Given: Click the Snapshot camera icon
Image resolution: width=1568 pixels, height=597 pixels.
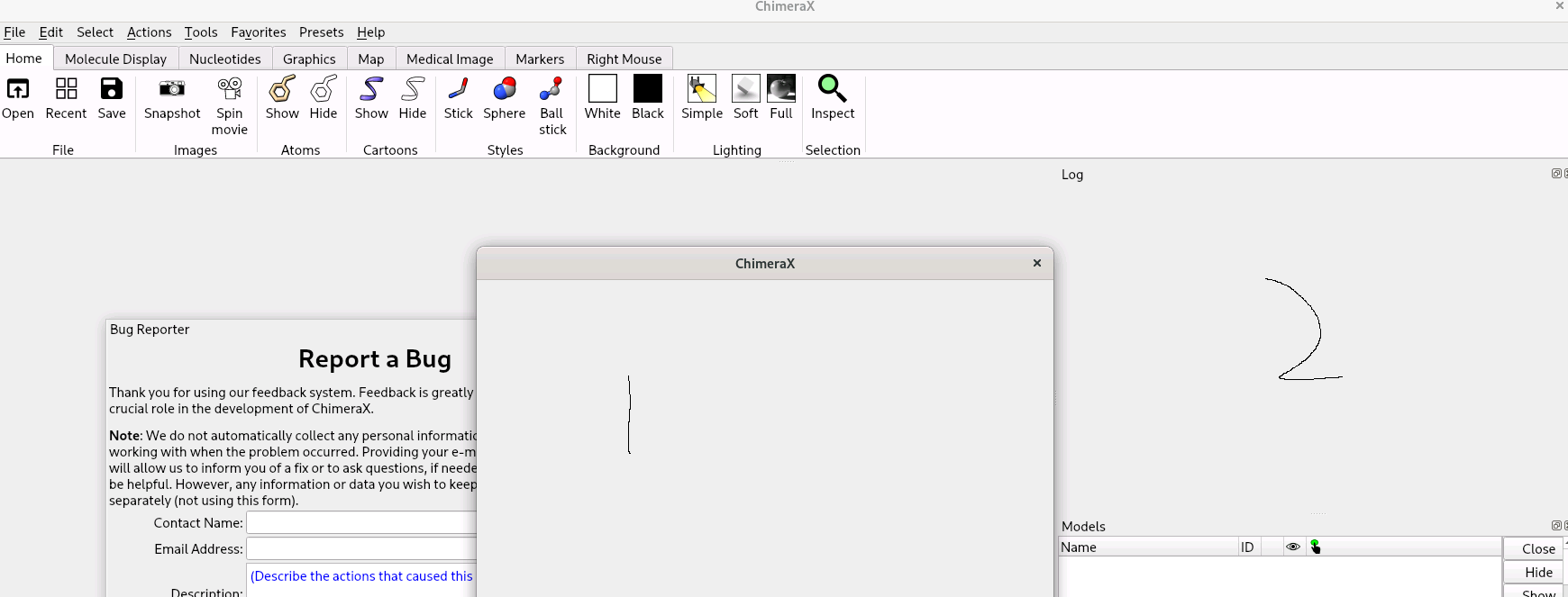Looking at the screenshot, I should point(172,89).
